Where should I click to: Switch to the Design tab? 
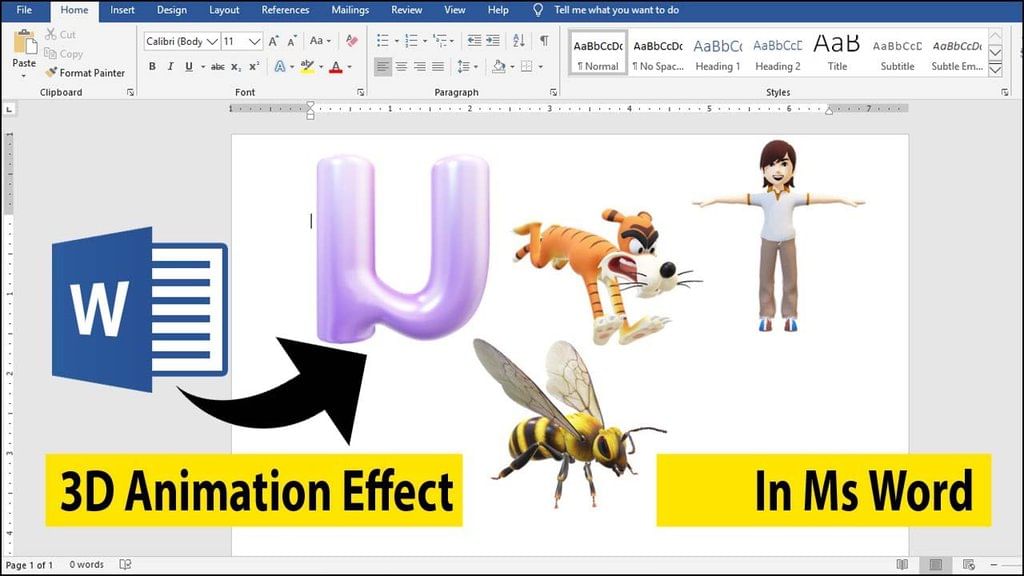point(172,10)
